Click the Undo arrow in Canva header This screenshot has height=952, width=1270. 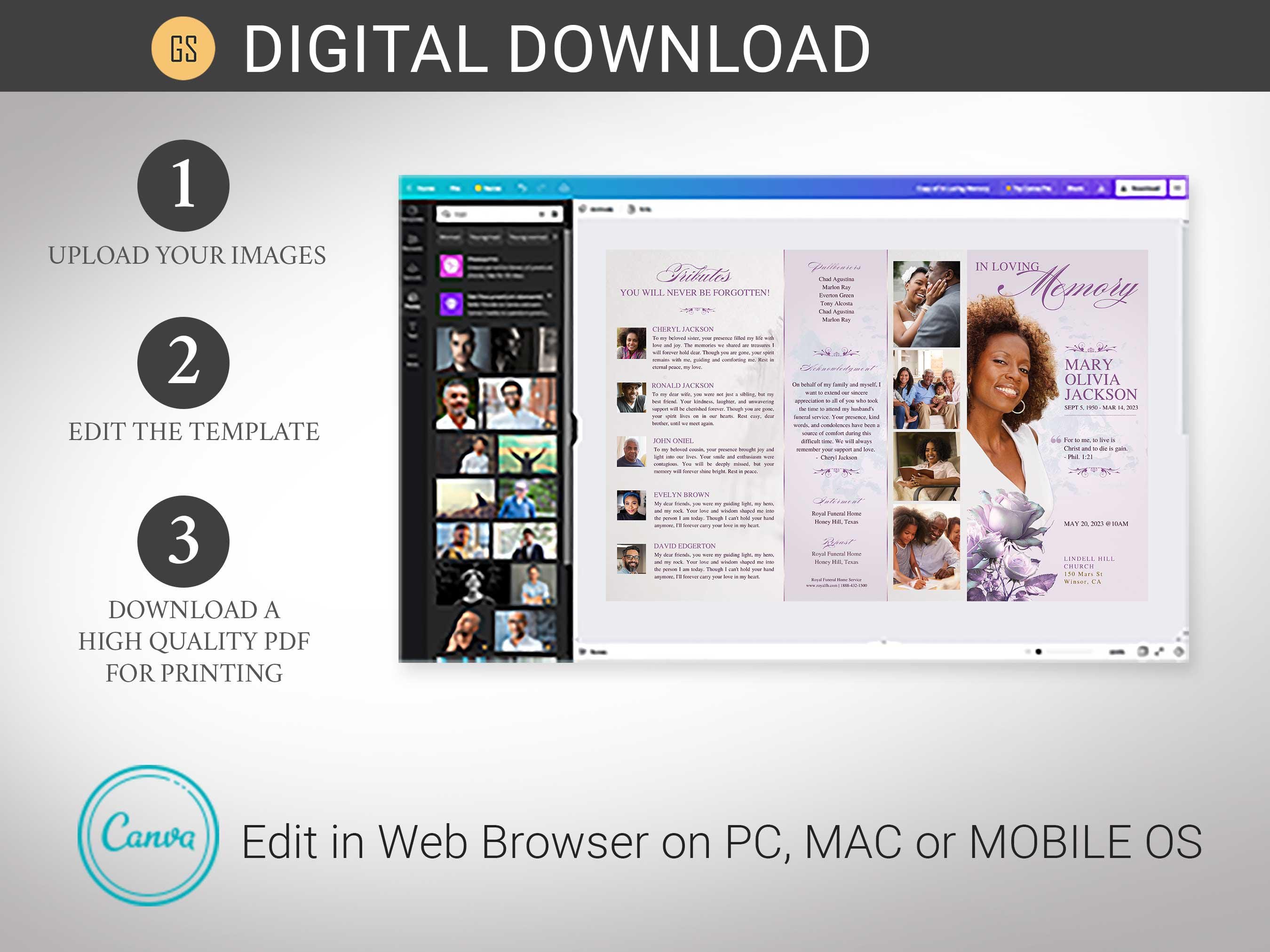(521, 188)
